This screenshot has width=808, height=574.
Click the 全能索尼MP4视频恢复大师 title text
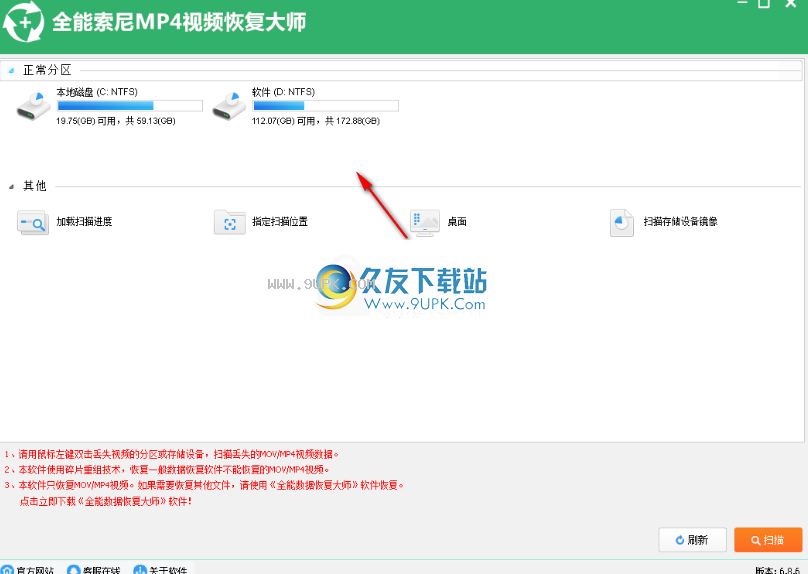coord(179,22)
